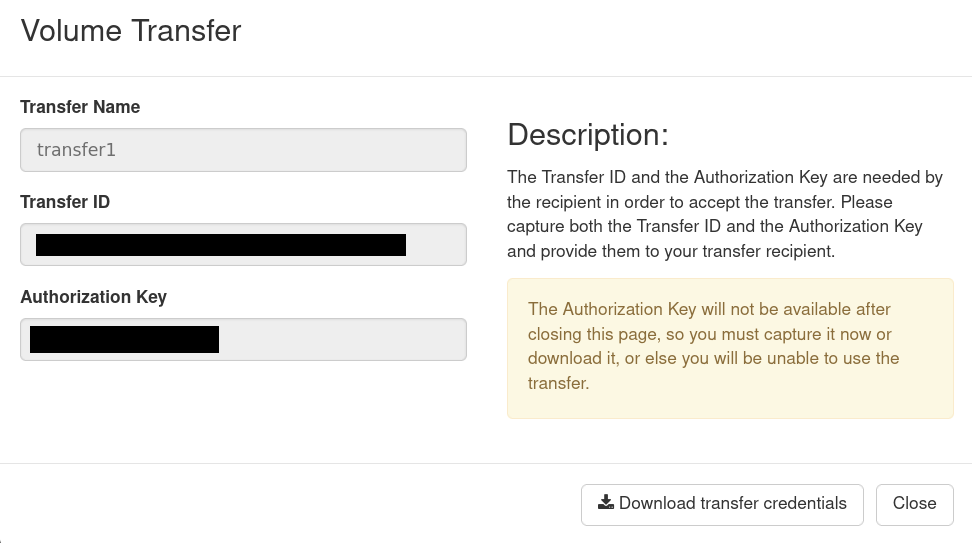Click the redacted Authorization Key value
972x543 pixels.
click(x=124, y=339)
